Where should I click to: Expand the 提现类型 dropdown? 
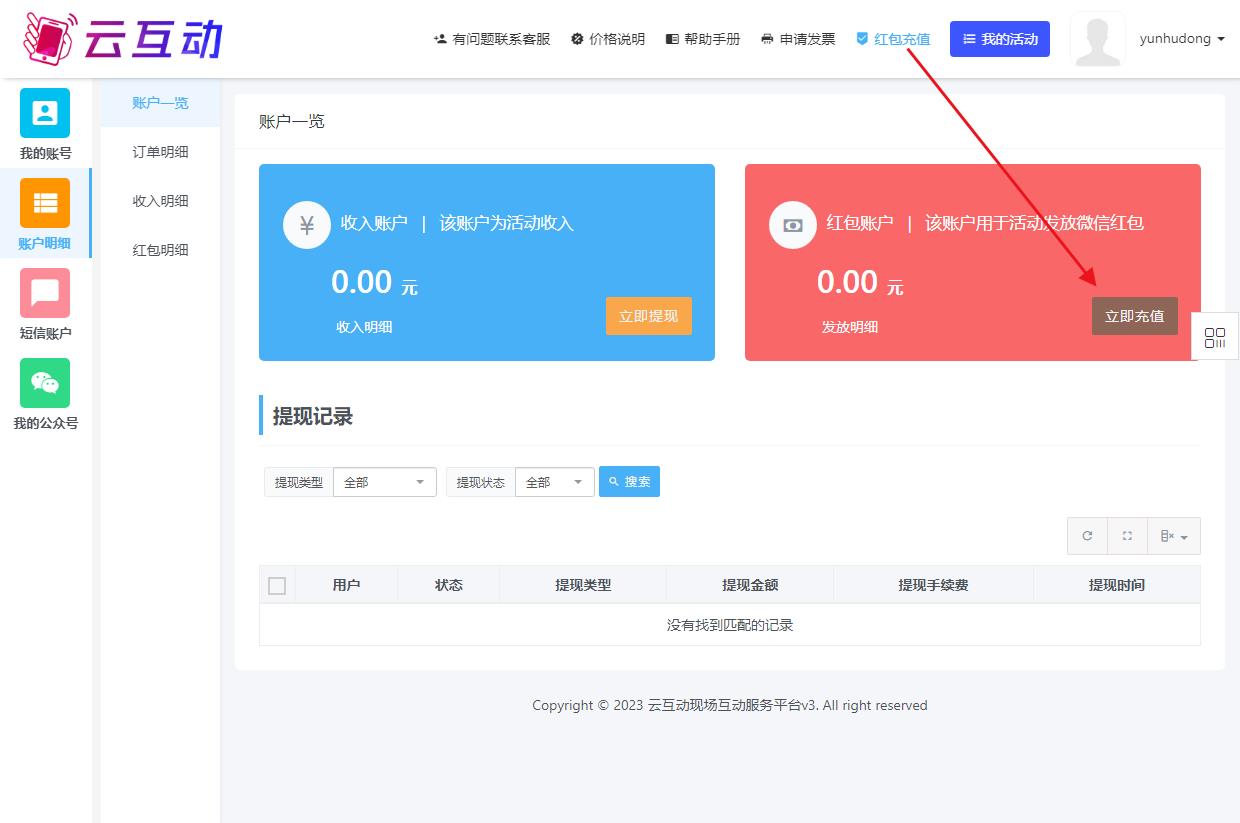click(x=384, y=482)
